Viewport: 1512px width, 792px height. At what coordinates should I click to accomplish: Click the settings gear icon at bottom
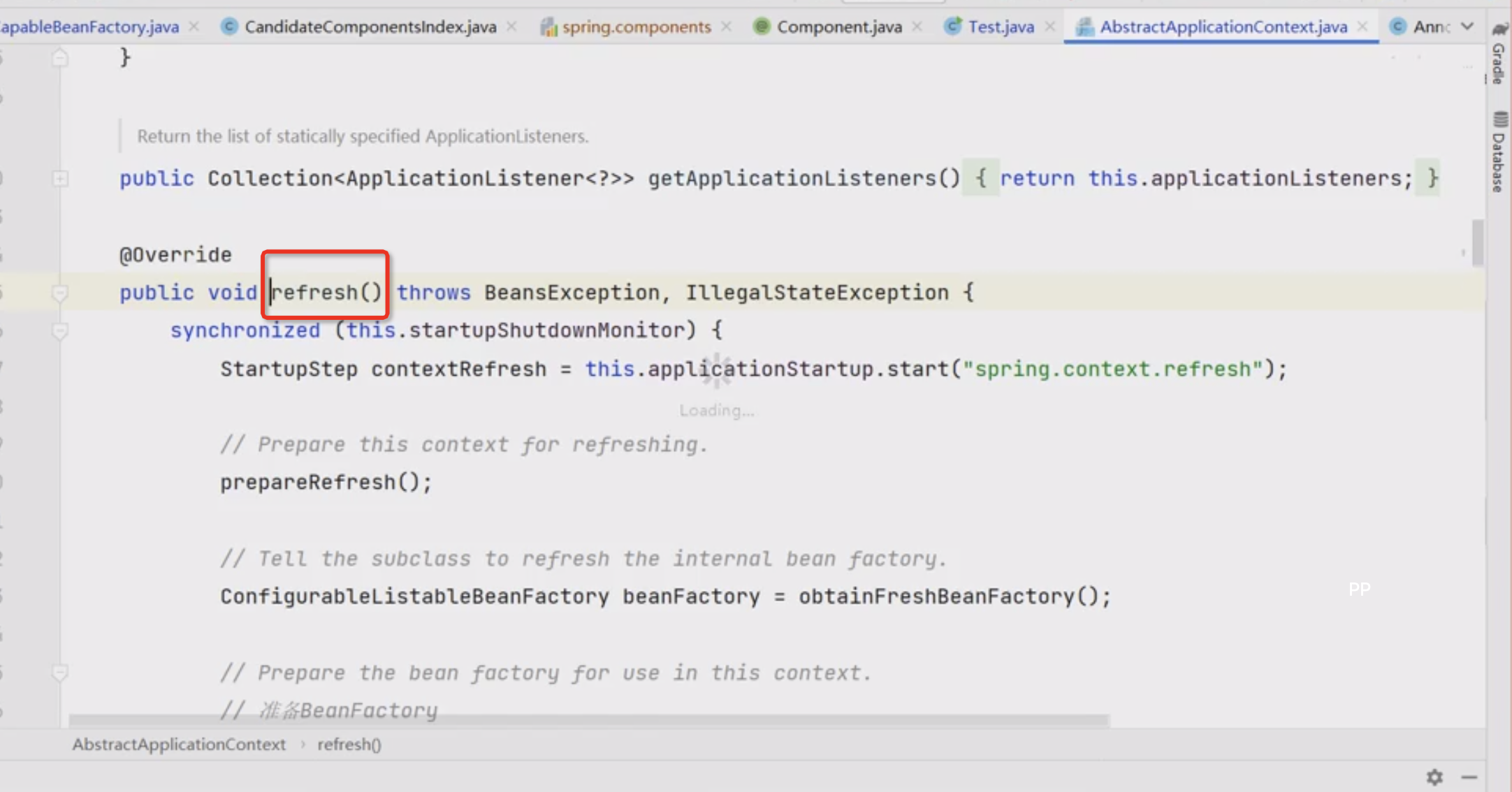point(1434,777)
